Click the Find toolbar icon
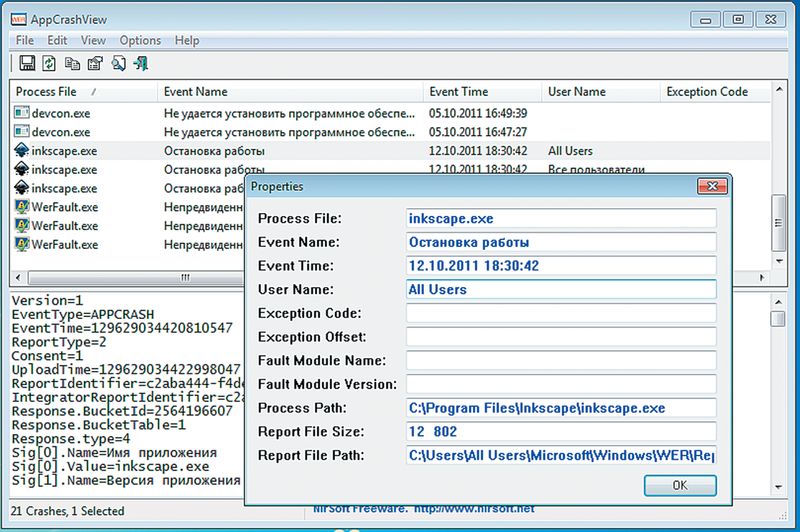800x532 pixels. coord(118,64)
